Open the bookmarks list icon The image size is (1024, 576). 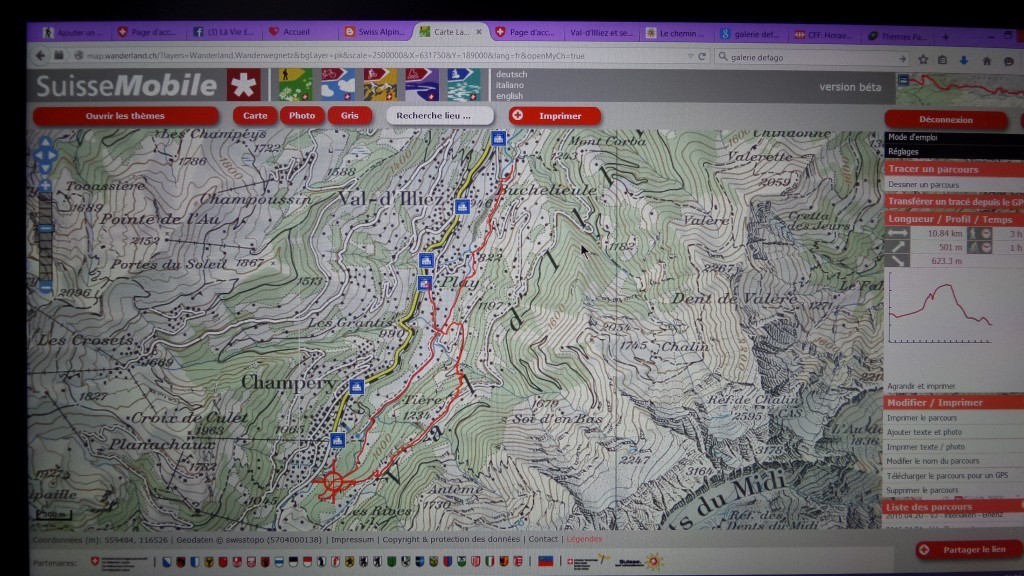942,60
